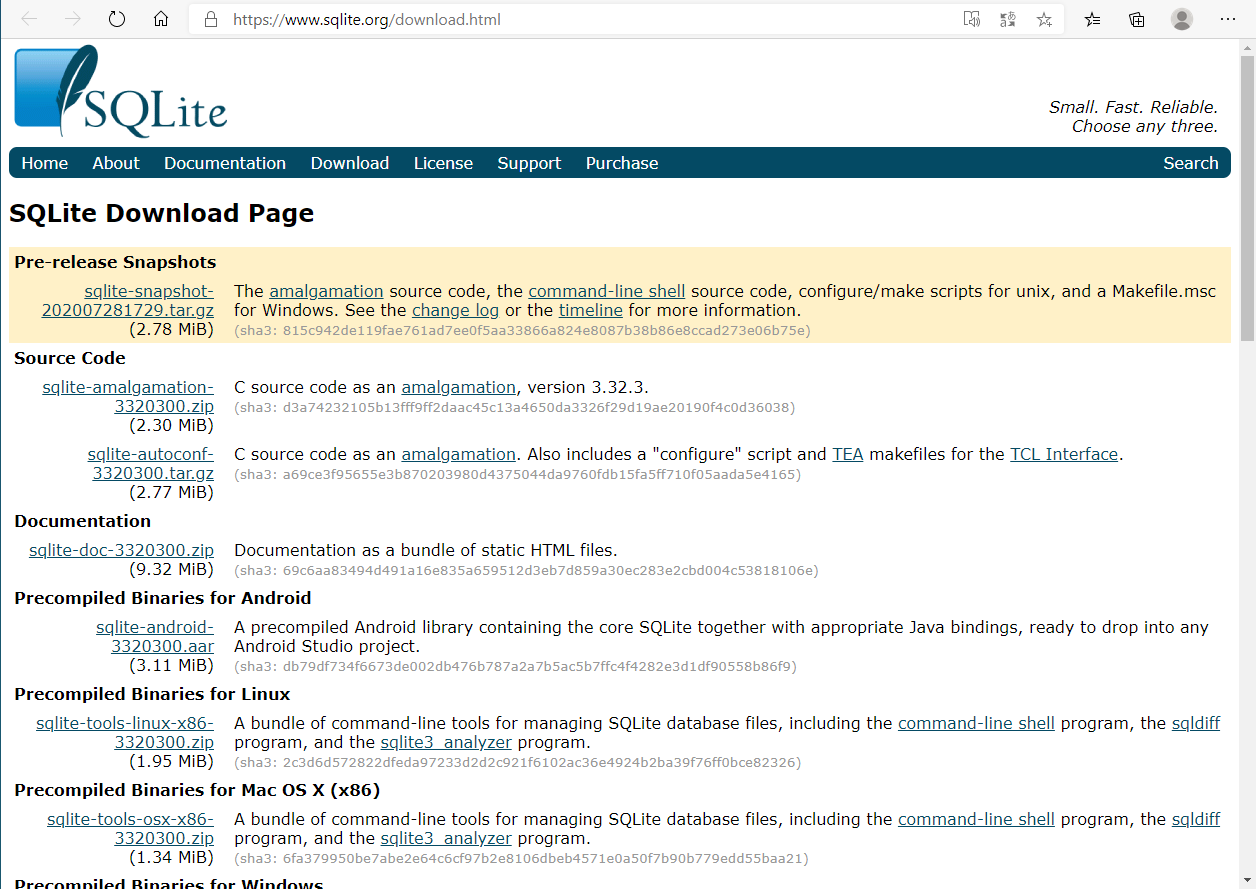Go to the browser Home icon

[x=161, y=19]
